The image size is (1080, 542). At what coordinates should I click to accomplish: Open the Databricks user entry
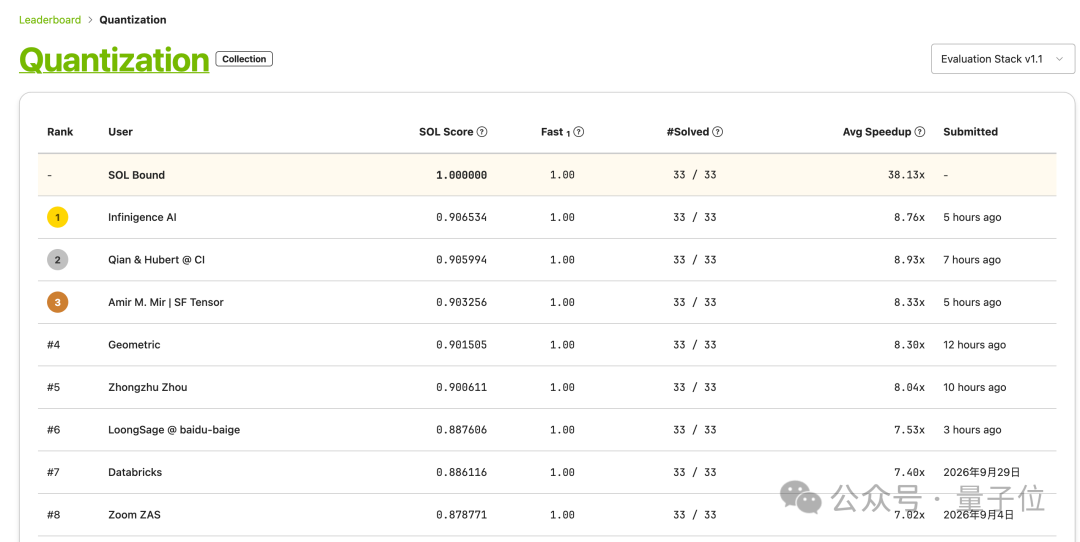click(135, 472)
